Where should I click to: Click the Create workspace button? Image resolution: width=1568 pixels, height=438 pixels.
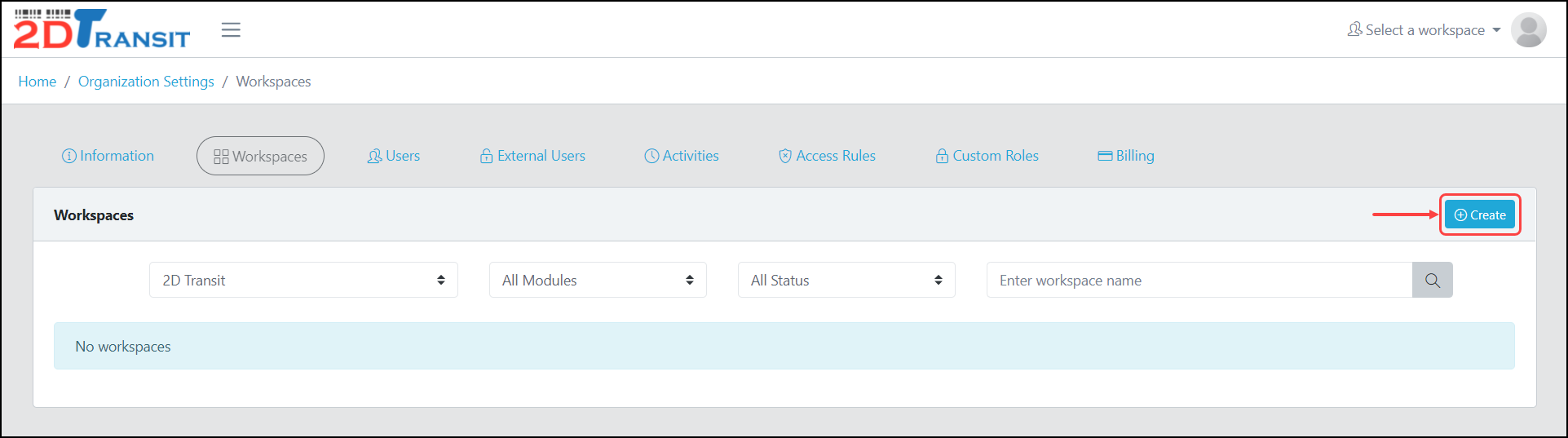tap(1479, 215)
